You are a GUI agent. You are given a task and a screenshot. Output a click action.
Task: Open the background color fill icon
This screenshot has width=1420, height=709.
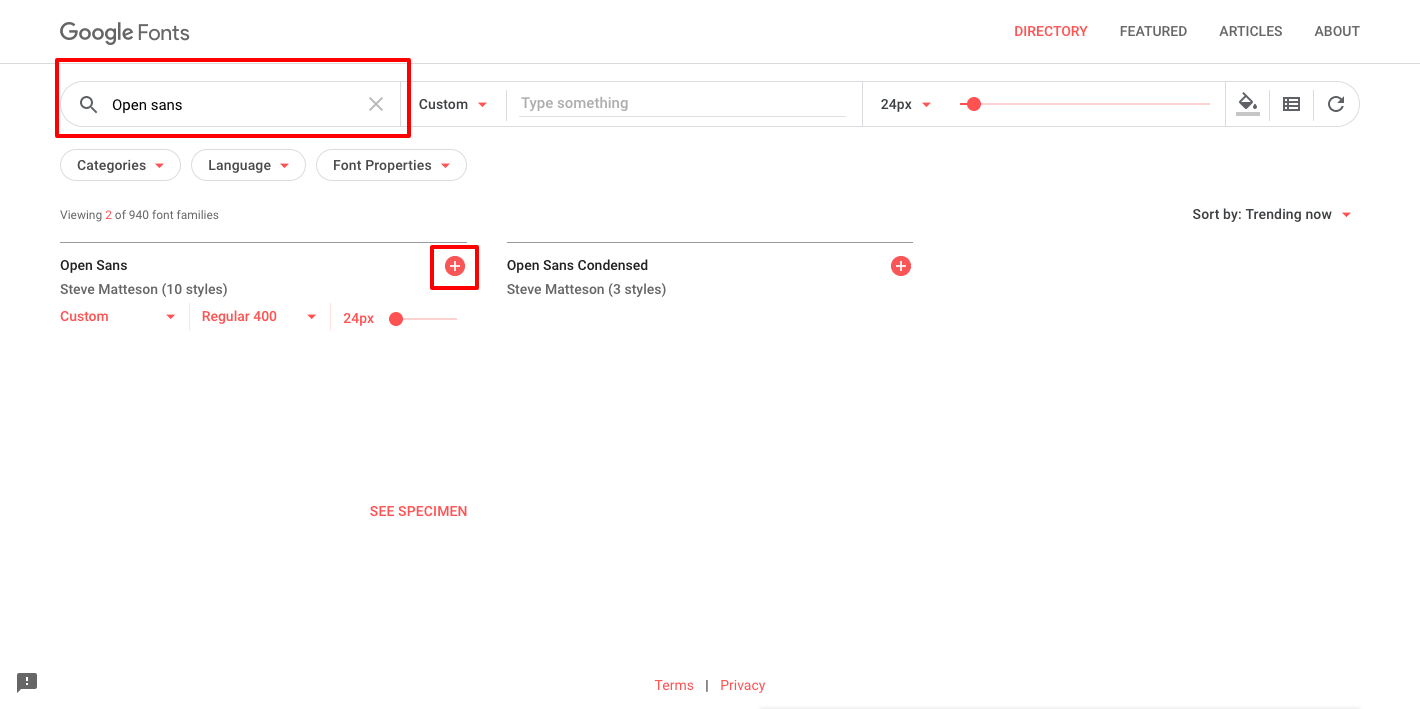1247,103
